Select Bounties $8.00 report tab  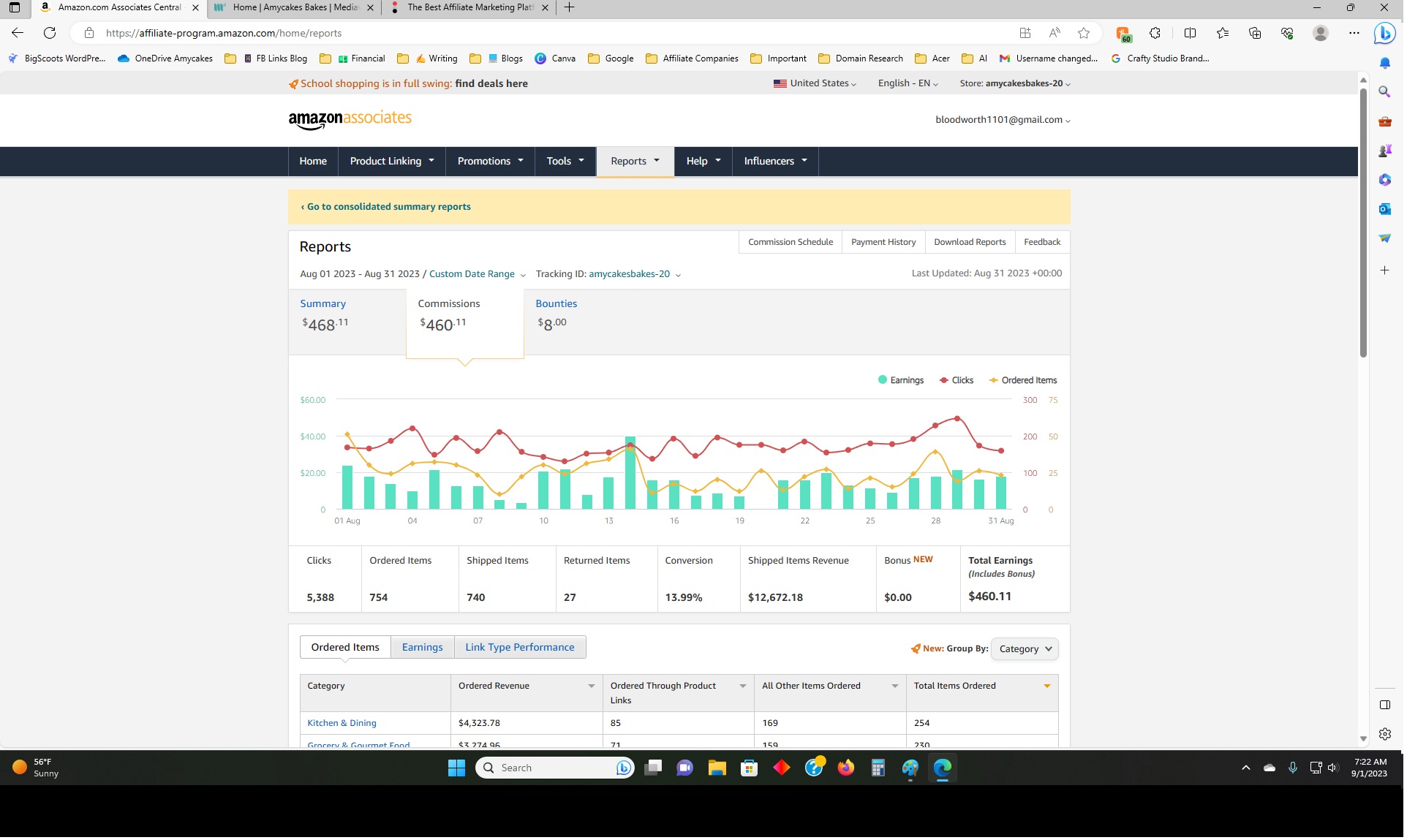click(x=582, y=322)
